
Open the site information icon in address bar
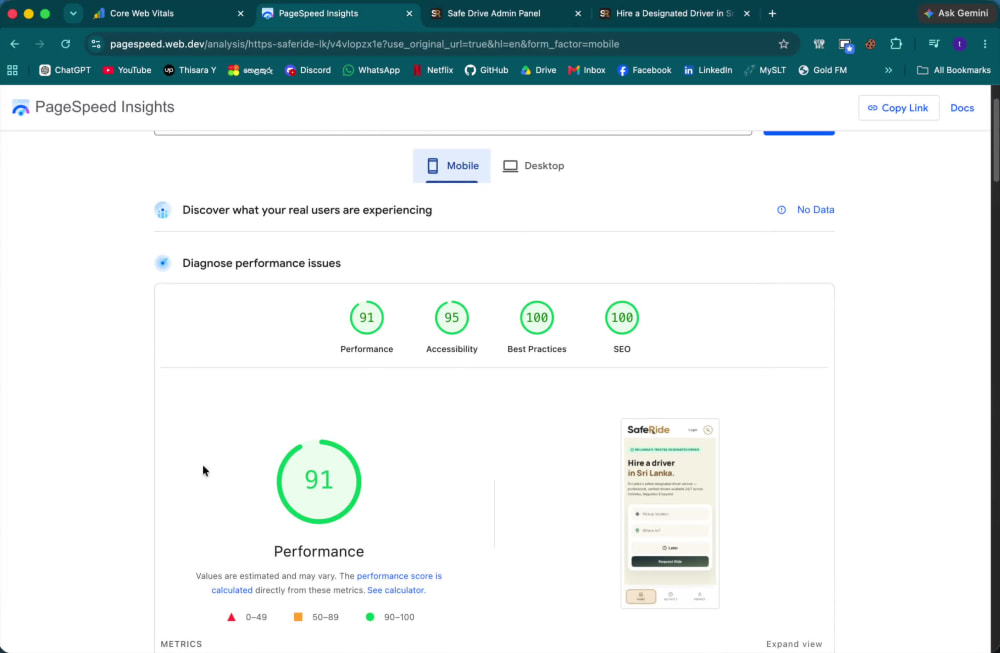pos(96,44)
